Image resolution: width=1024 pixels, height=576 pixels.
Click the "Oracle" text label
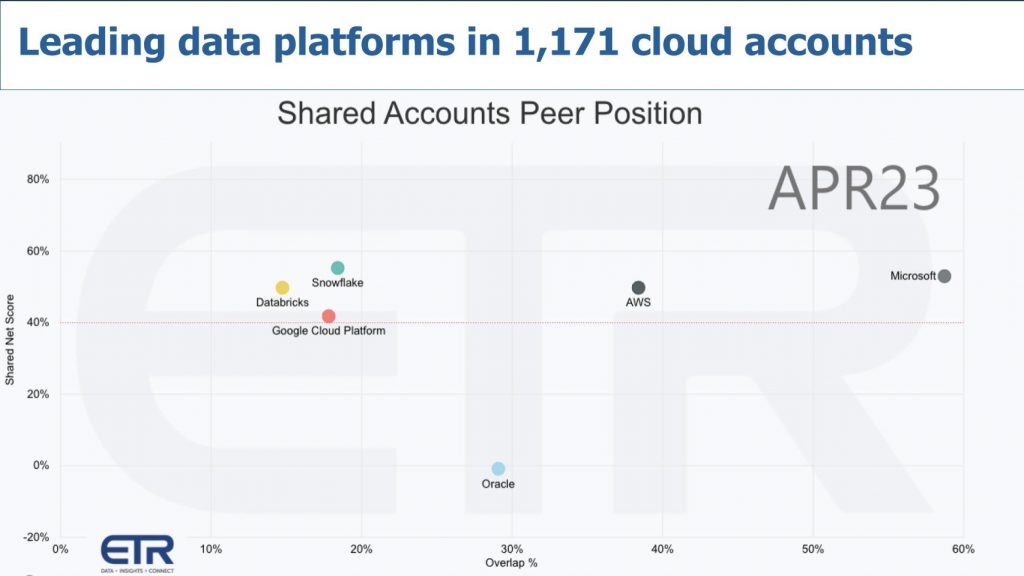click(498, 484)
